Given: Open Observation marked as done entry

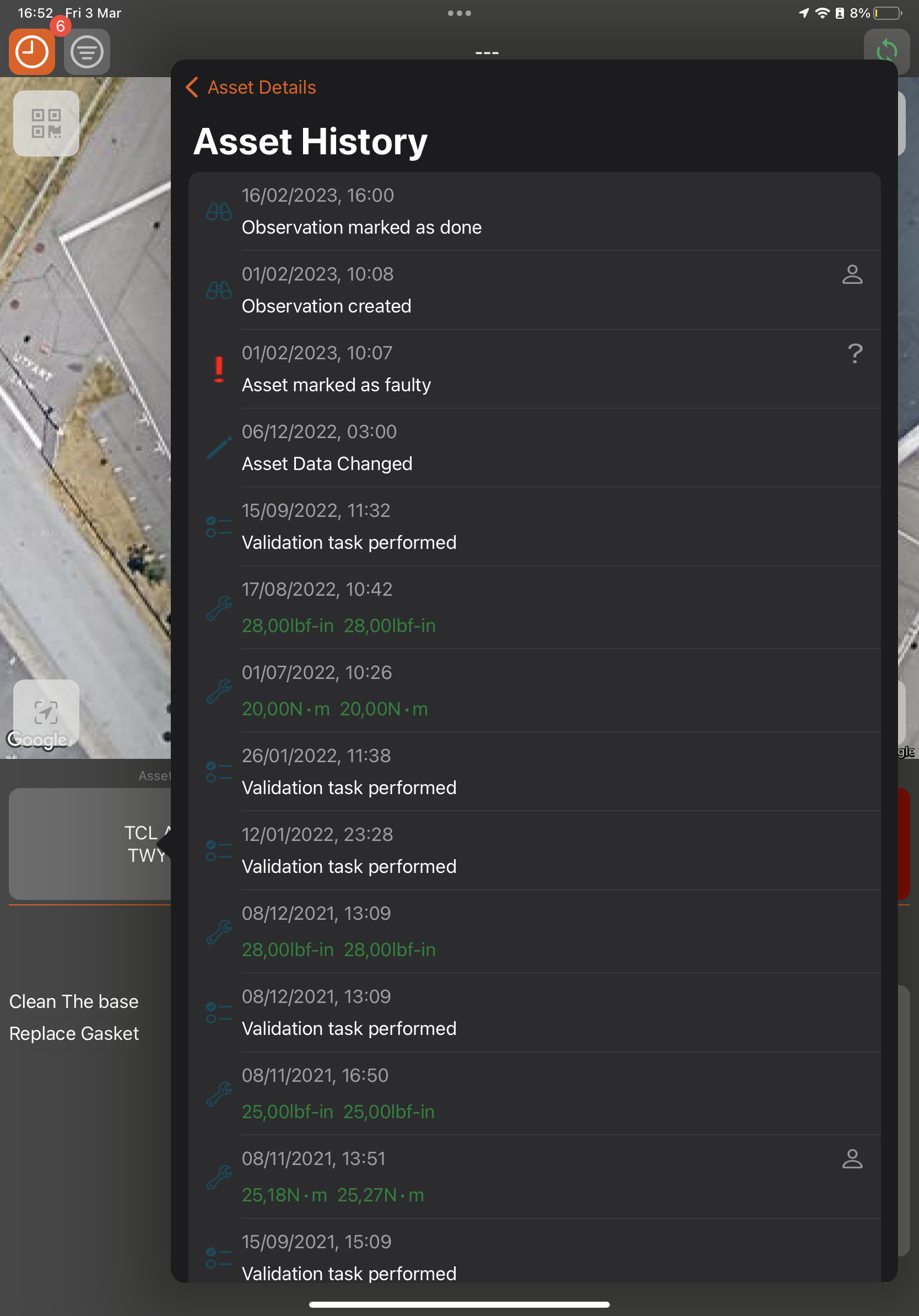Looking at the screenshot, I should pyautogui.click(x=533, y=212).
